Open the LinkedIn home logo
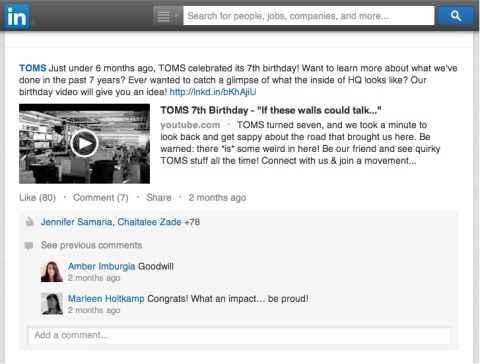Screen dimensions: 480x364 [17, 16]
